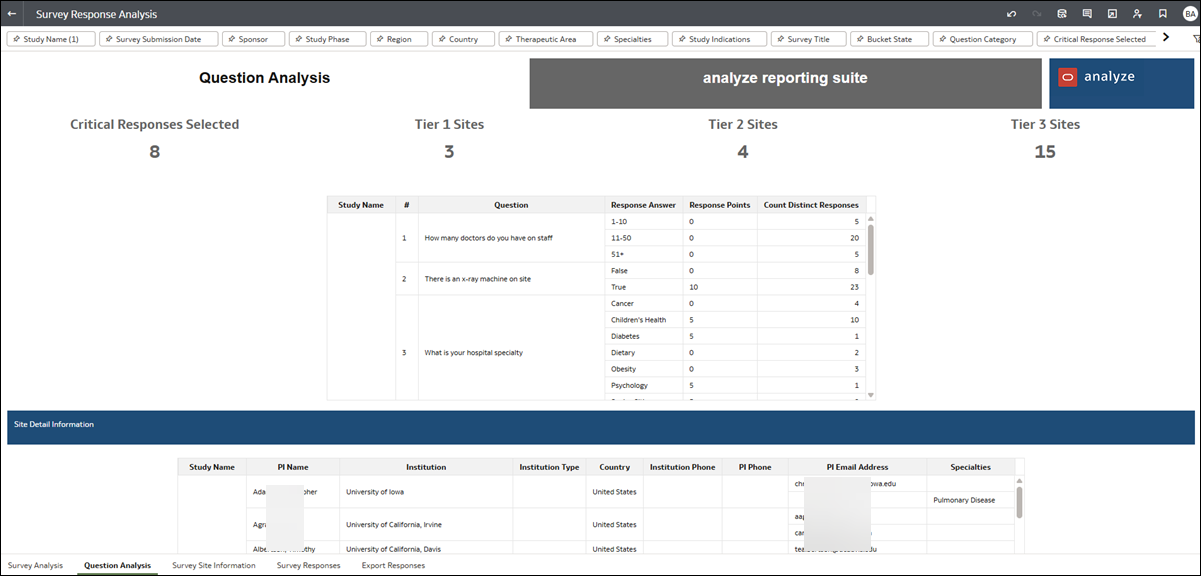
Task: Expand hidden filters with the right chevron
Action: click(1166, 38)
